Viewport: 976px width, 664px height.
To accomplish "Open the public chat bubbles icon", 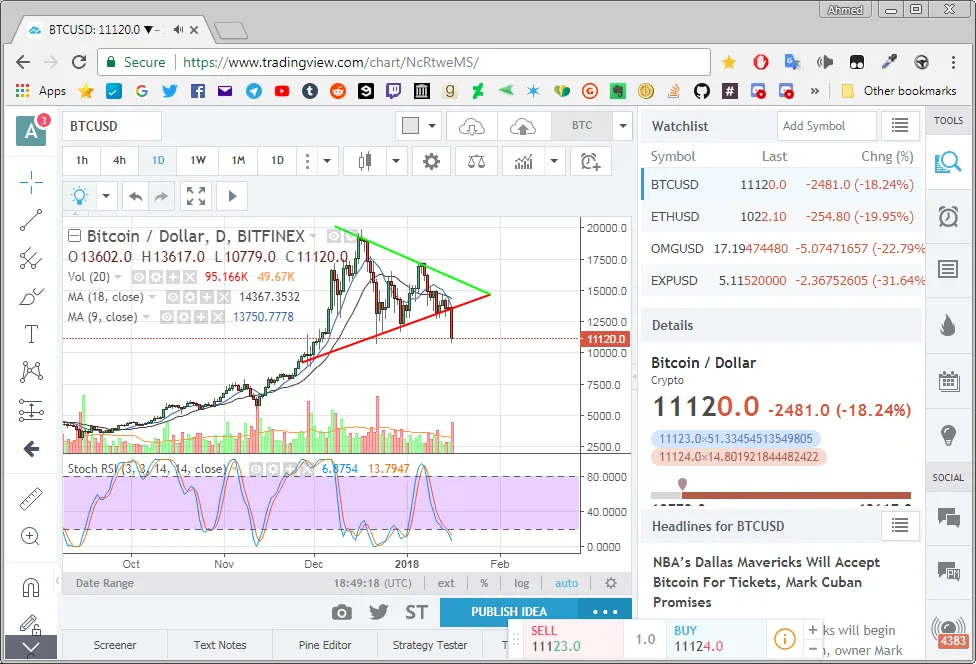I will click(949, 517).
